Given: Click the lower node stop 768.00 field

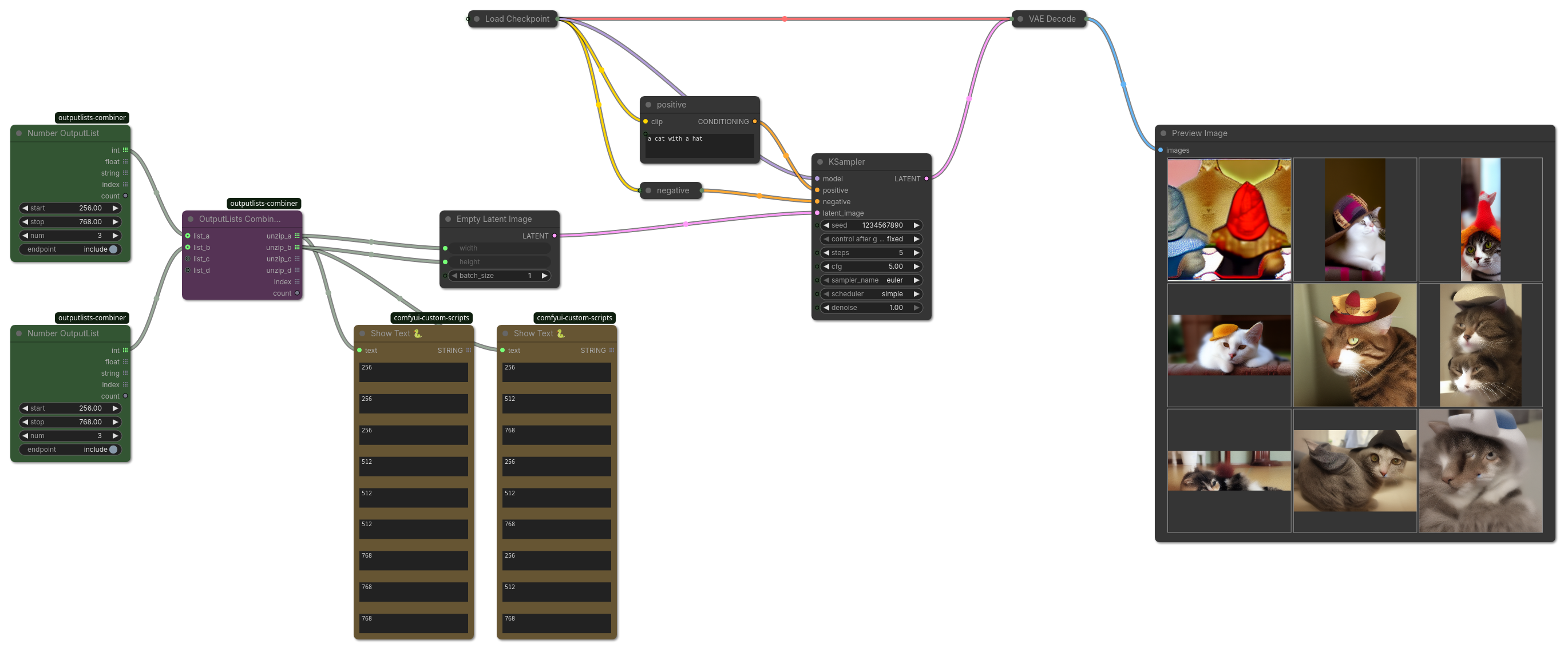Looking at the screenshot, I should click(x=70, y=422).
